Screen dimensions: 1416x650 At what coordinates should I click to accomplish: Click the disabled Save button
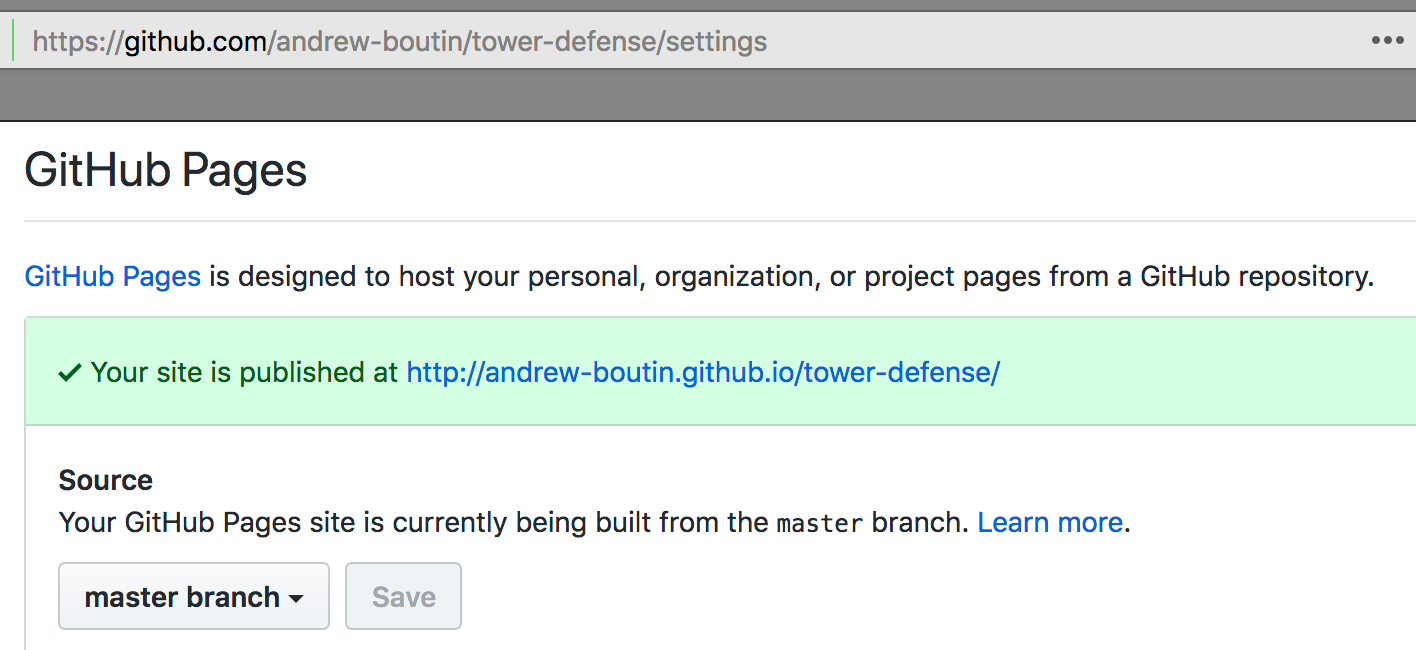click(x=404, y=596)
